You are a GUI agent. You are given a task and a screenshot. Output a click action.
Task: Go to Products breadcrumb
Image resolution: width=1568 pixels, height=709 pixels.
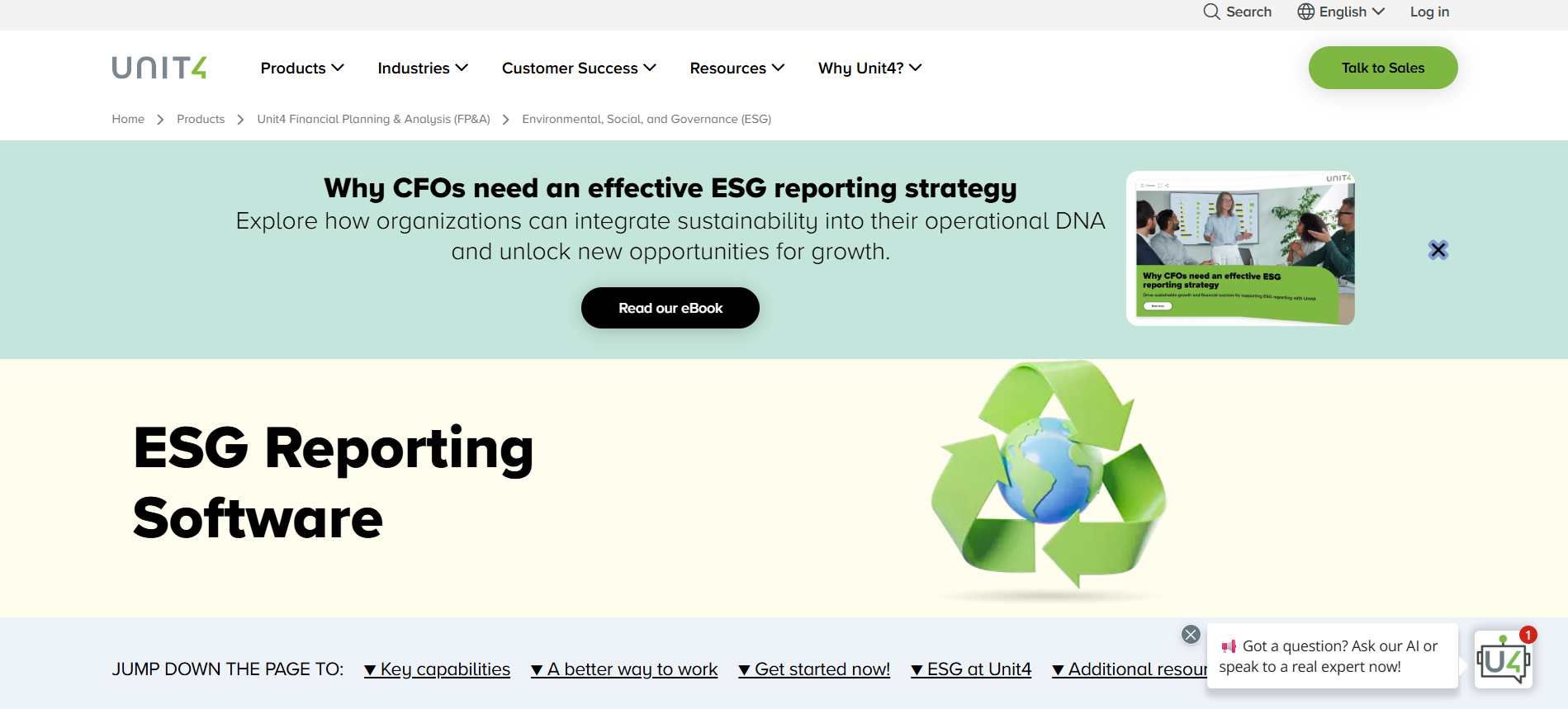point(201,119)
